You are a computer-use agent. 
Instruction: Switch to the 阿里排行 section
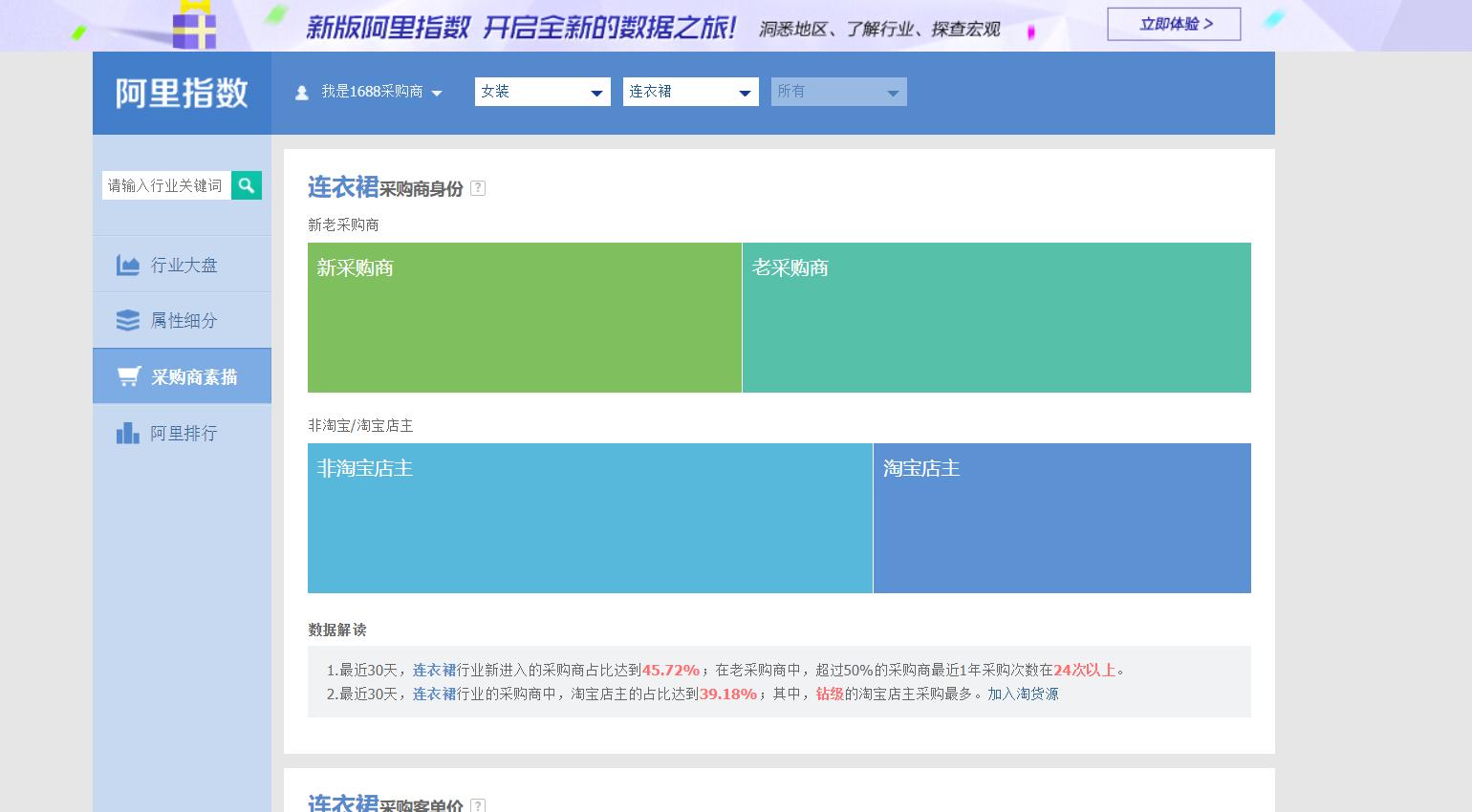(x=182, y=432)
